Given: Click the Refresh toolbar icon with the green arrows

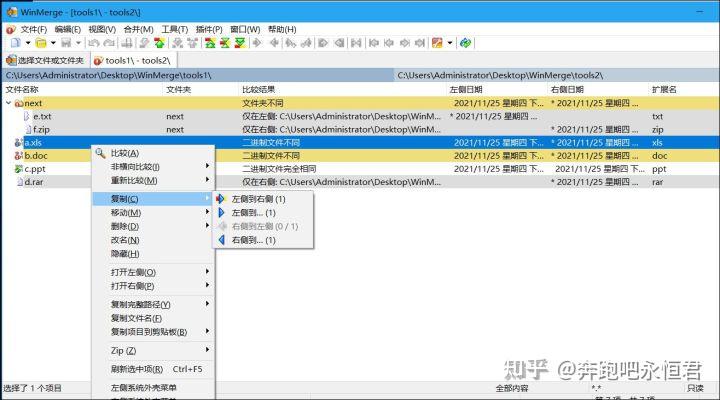Looking at the screenshot, I should coord(465,43).
